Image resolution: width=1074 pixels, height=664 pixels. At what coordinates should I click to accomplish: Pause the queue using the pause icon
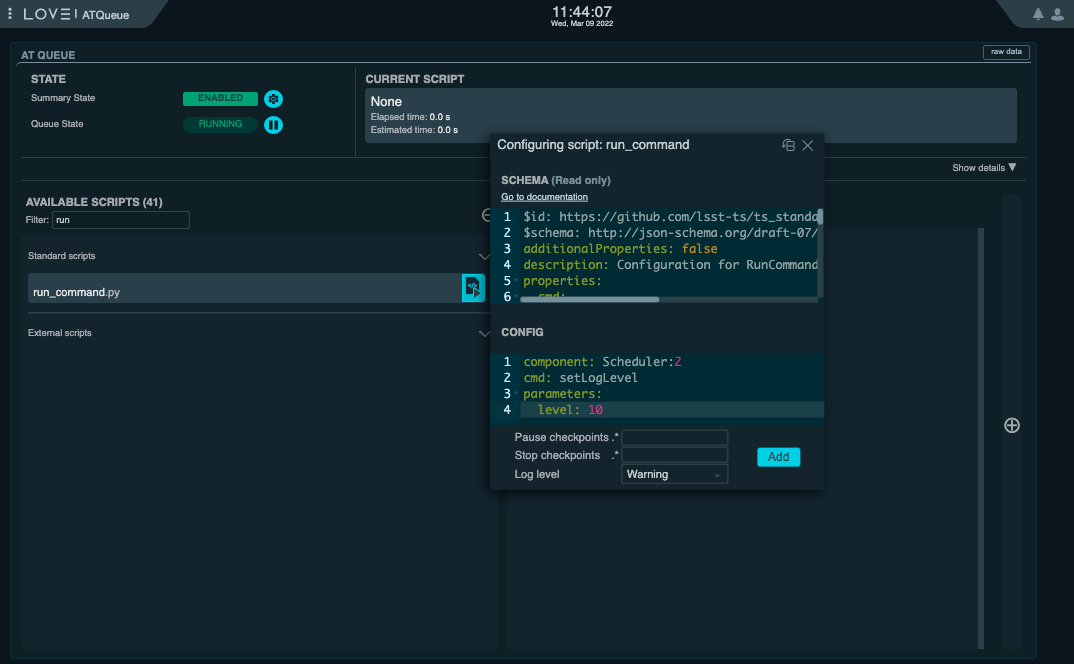click(273, 124)
